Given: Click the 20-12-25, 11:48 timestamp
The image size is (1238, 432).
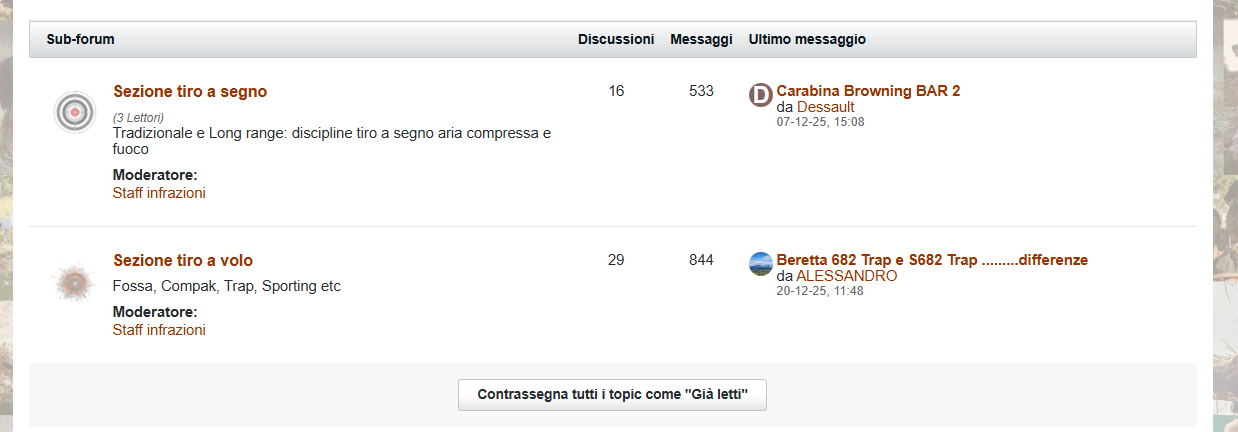Looking at the screenshot, I should point(819,291).
